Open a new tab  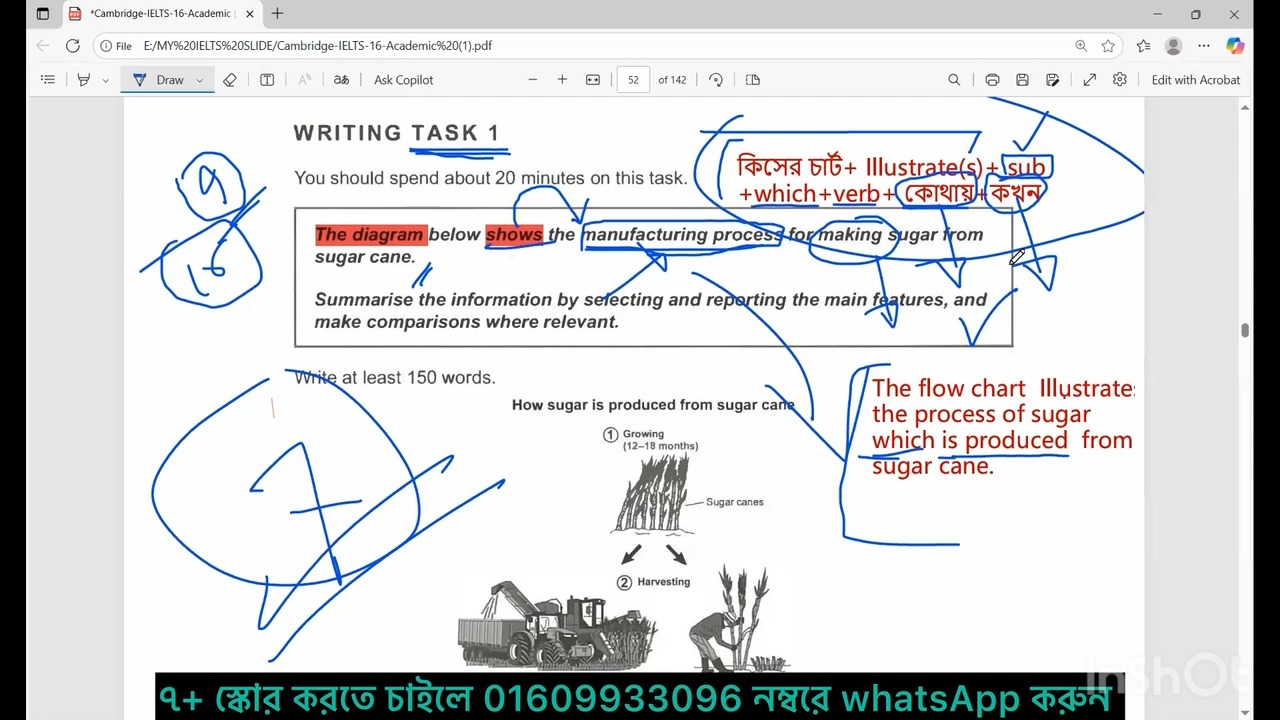point(277,14)
